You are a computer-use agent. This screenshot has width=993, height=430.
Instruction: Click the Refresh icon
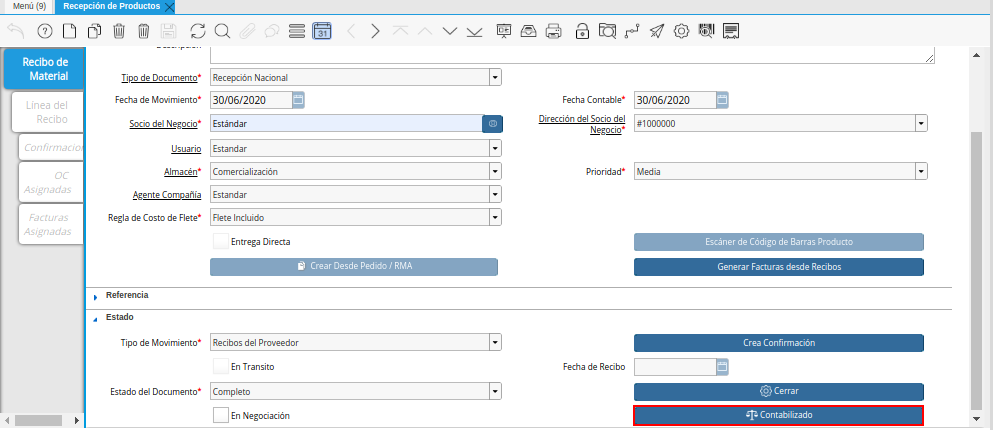coord(197,31)
